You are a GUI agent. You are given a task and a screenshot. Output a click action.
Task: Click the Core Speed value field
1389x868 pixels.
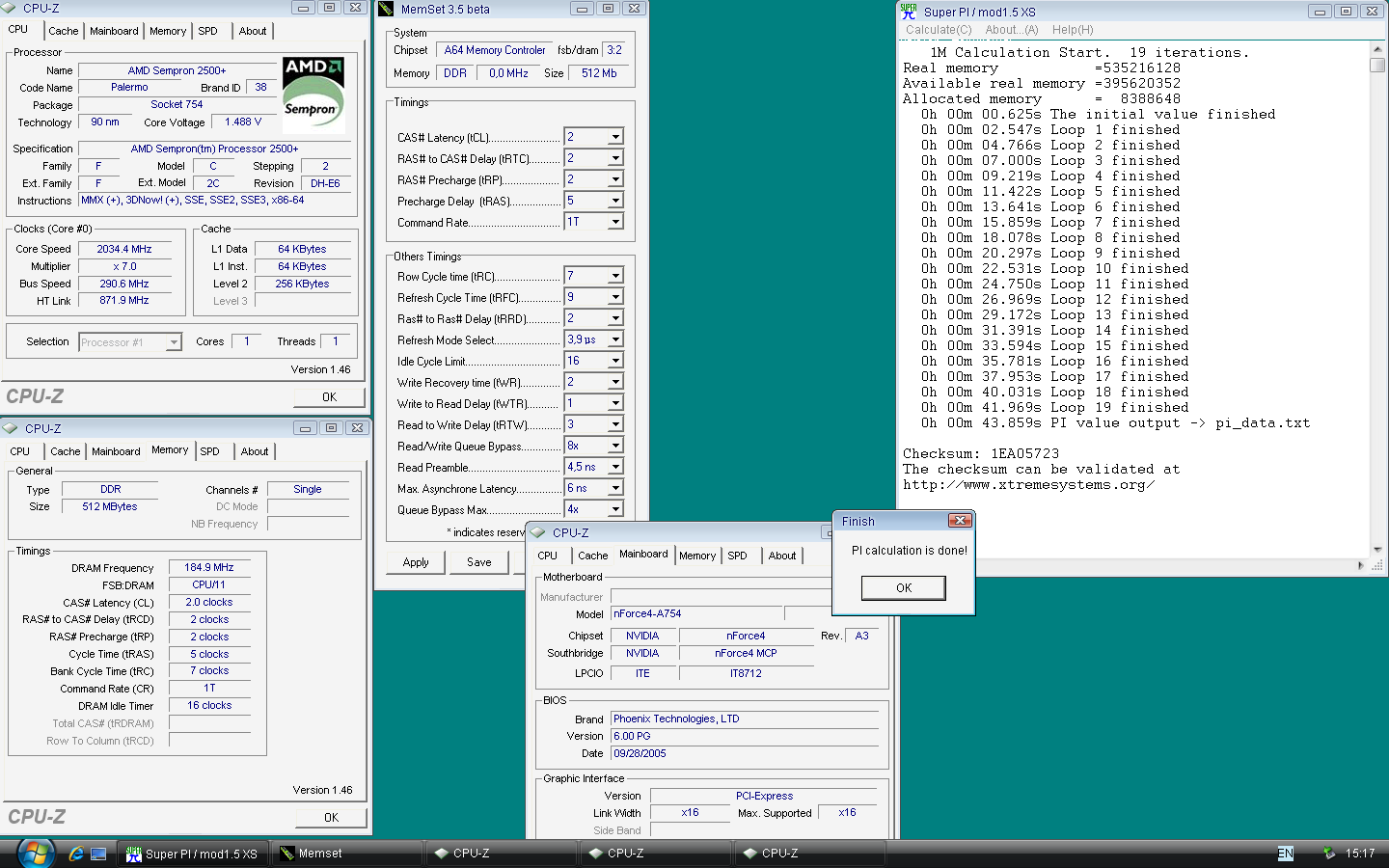point(124,249)
